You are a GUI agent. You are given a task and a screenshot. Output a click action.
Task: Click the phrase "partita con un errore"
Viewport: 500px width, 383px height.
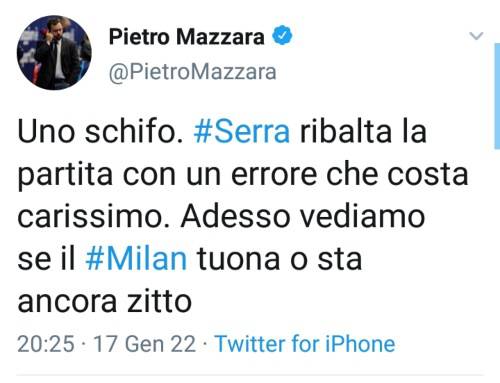167,175
